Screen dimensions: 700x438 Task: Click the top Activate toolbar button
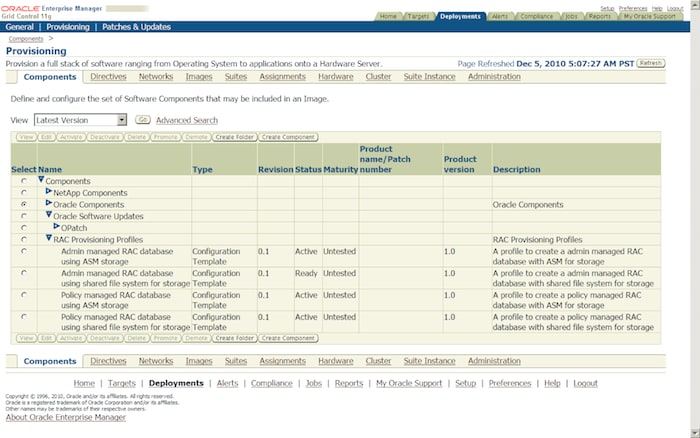coord(71,137)
